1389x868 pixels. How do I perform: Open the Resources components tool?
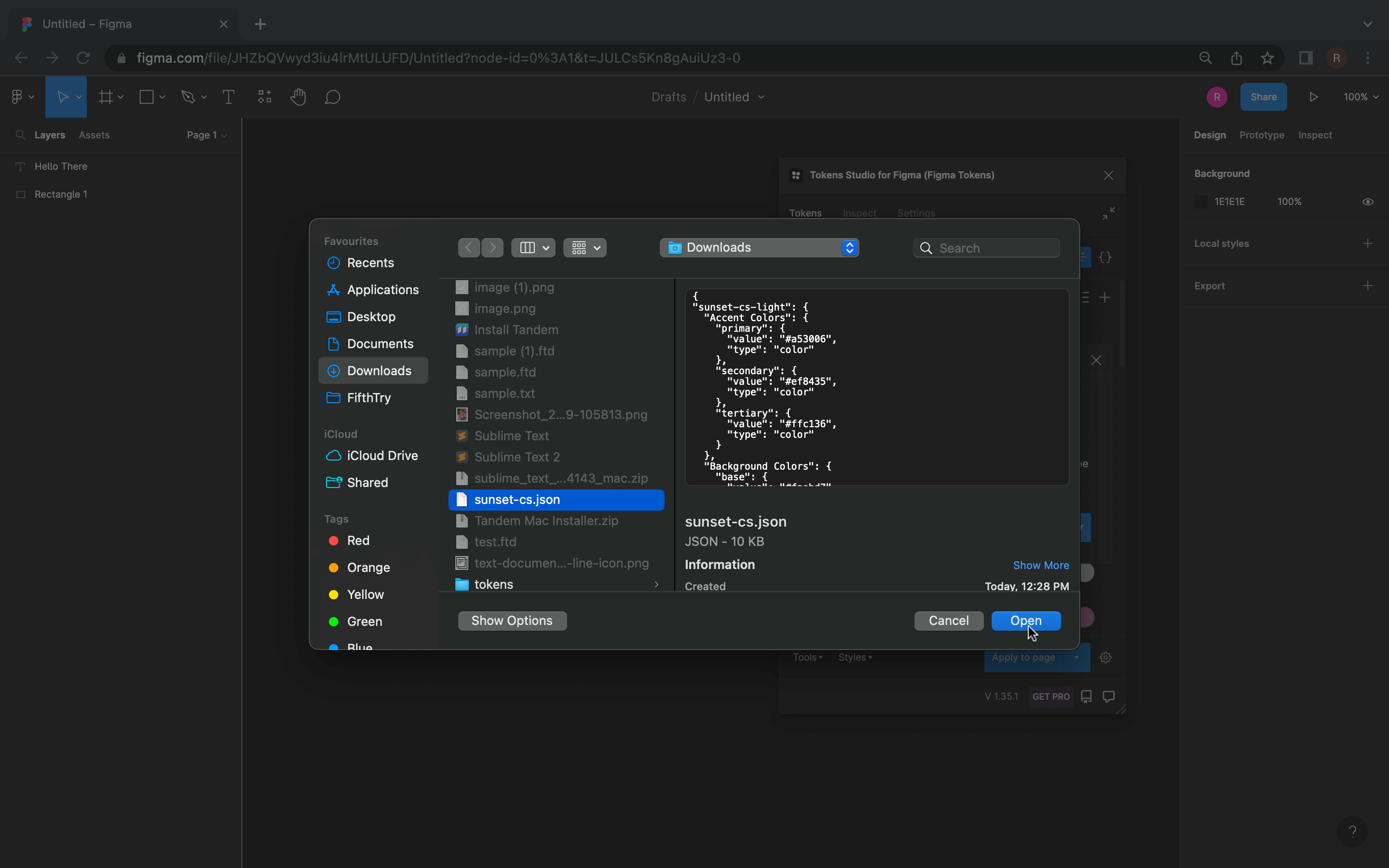pos(264,97)
